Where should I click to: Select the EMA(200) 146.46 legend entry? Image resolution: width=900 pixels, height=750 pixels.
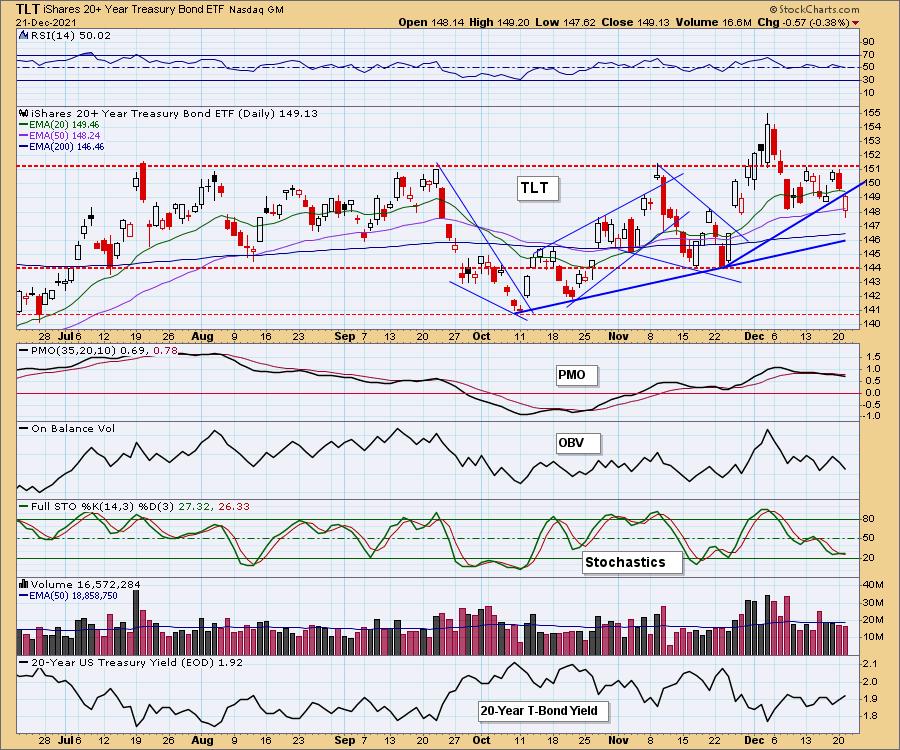(61, 146)
